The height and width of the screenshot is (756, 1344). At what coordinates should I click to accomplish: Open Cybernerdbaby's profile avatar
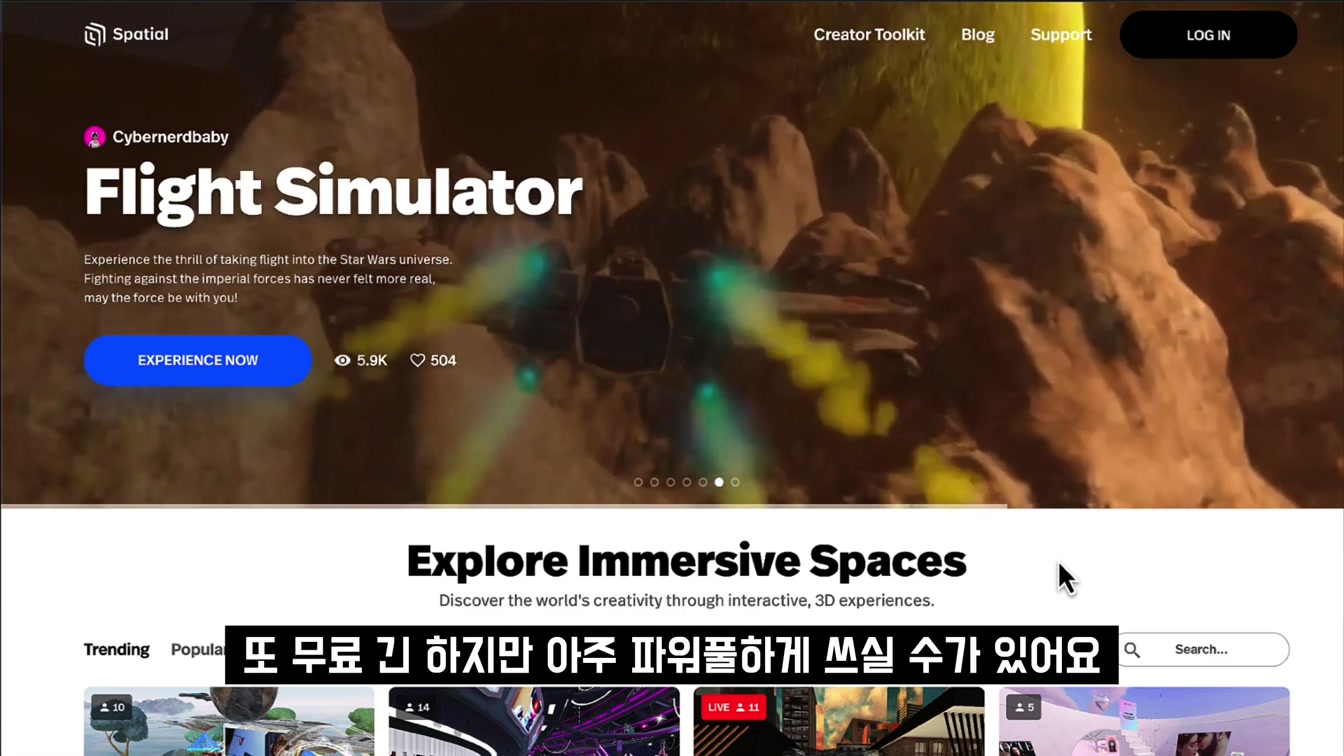click(95, 137)
